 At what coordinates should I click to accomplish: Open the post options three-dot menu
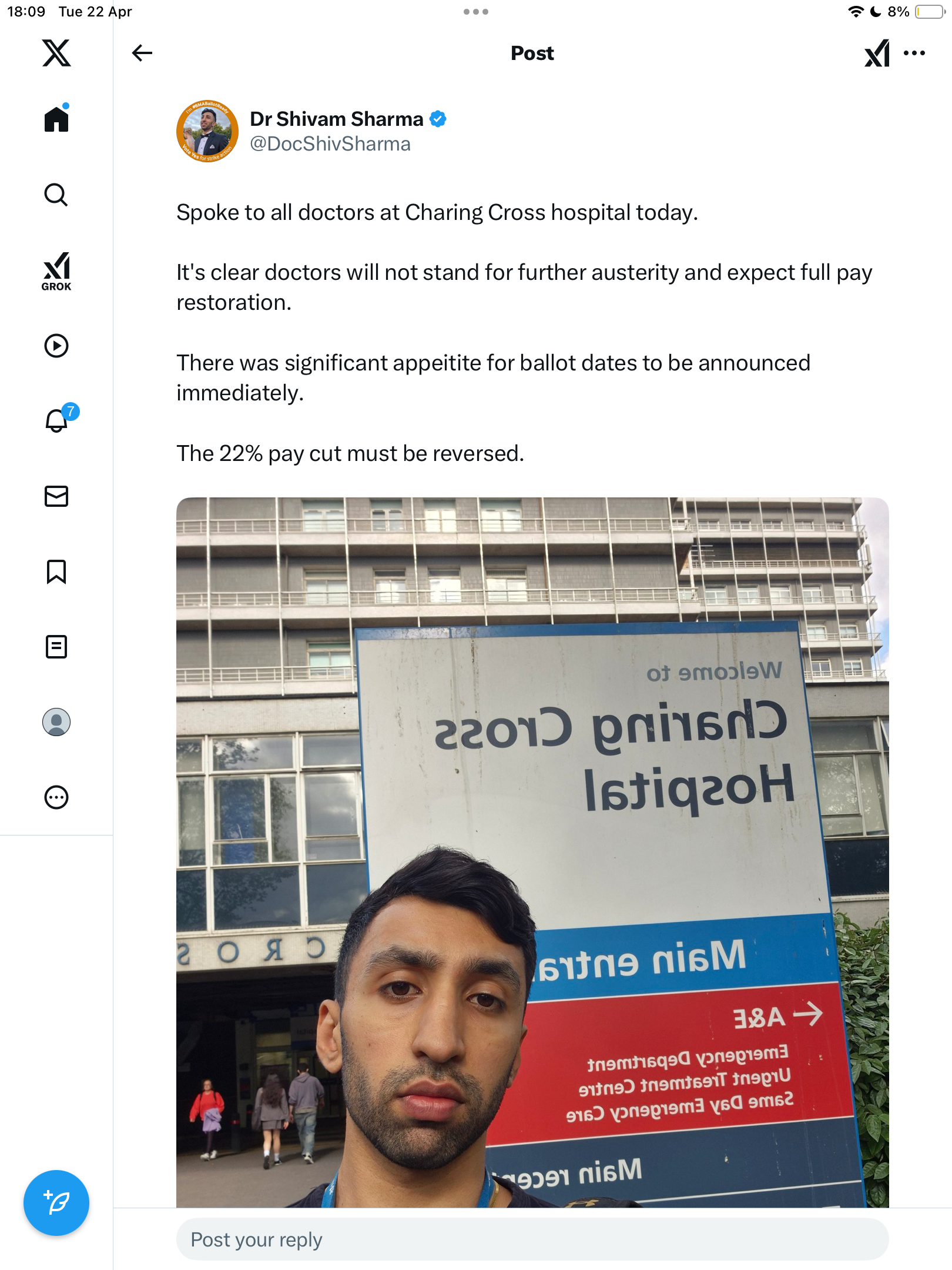pyautogui.click(x=914, y=53)
